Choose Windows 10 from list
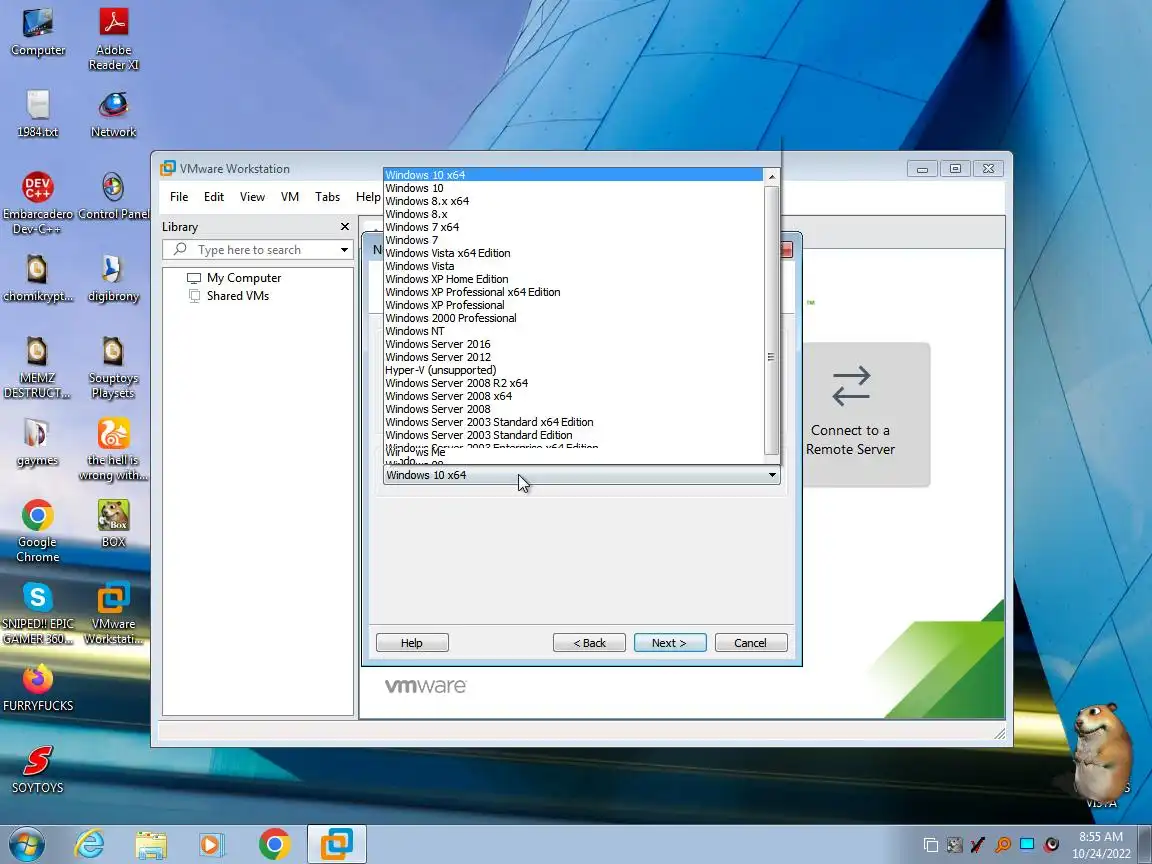The image size is (1152, 864). coord(573,188)
